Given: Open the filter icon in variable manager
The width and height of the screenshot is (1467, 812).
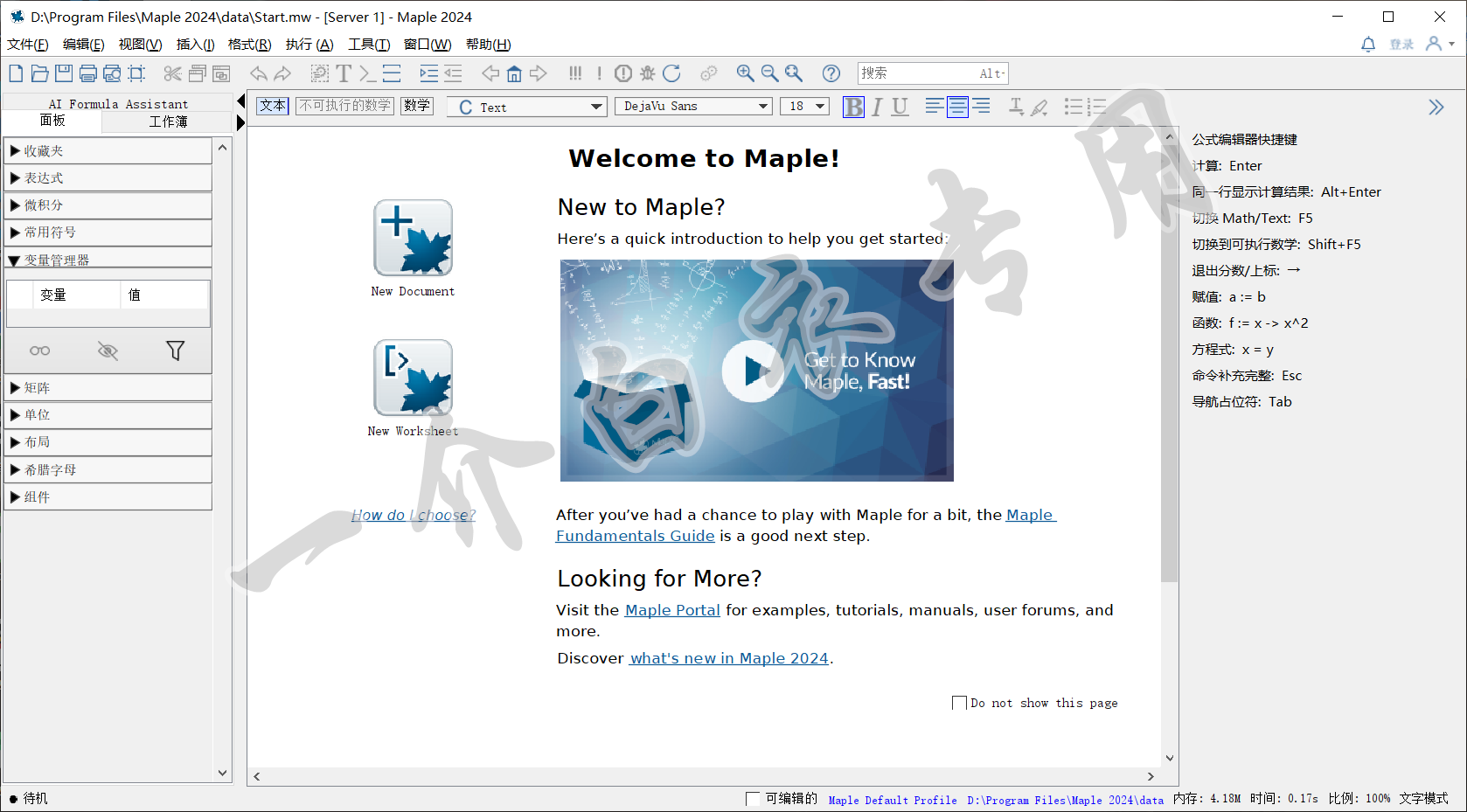Looking at the screenshot, I should coord(175,350).
